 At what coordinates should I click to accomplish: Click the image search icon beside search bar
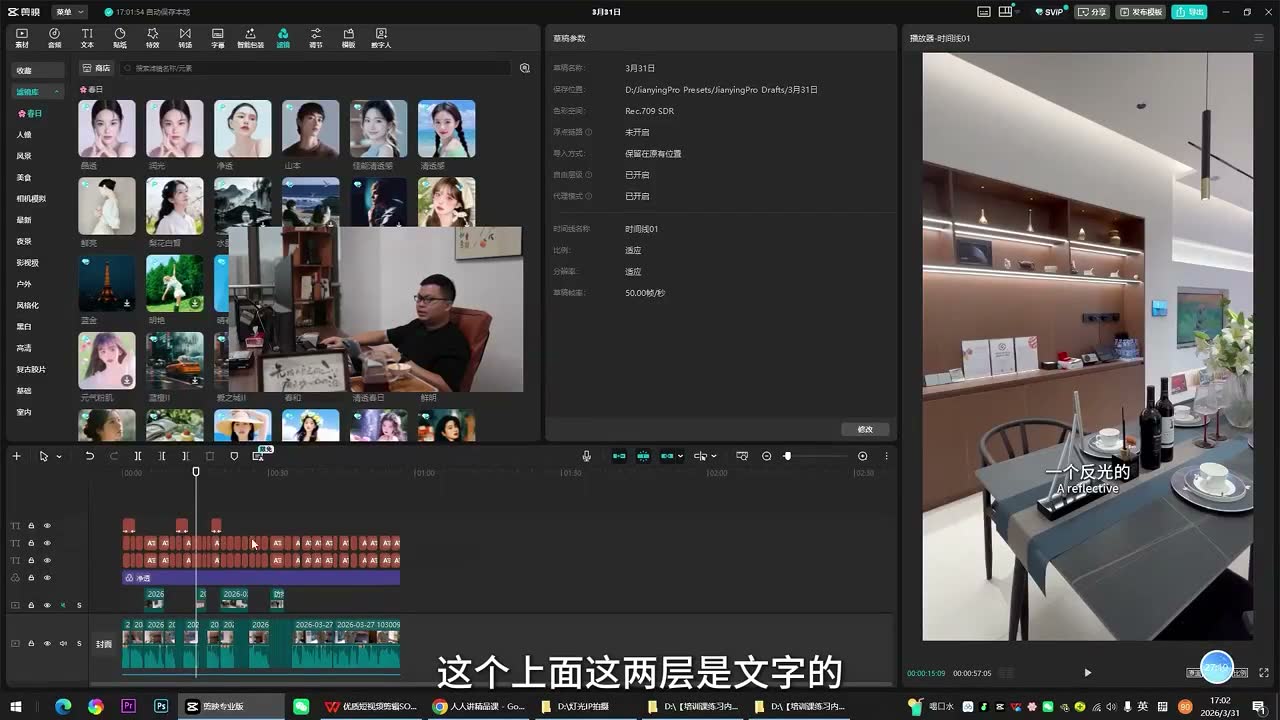click(x=525, y=68)
